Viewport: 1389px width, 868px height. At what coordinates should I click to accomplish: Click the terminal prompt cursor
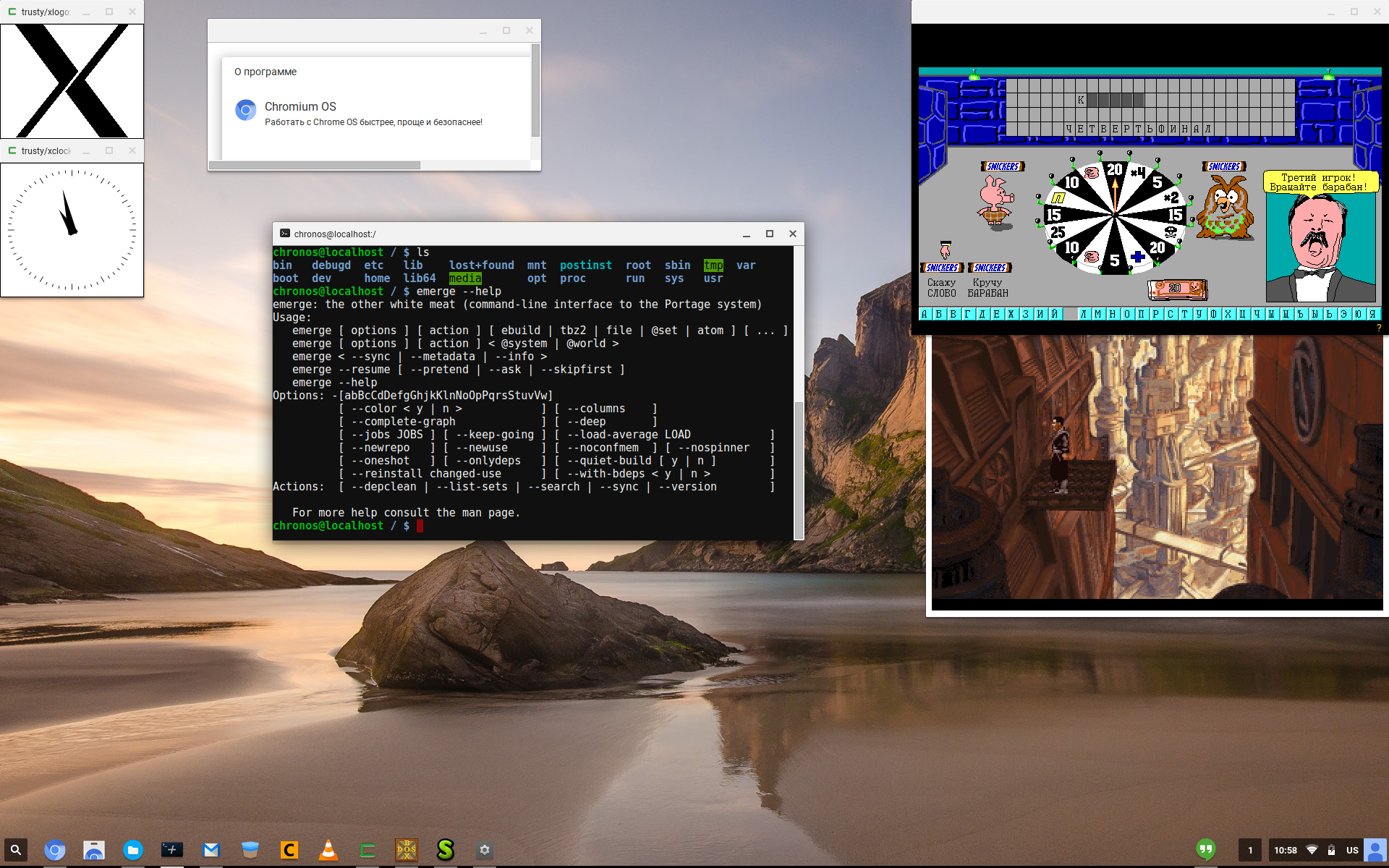pos(420,526)
